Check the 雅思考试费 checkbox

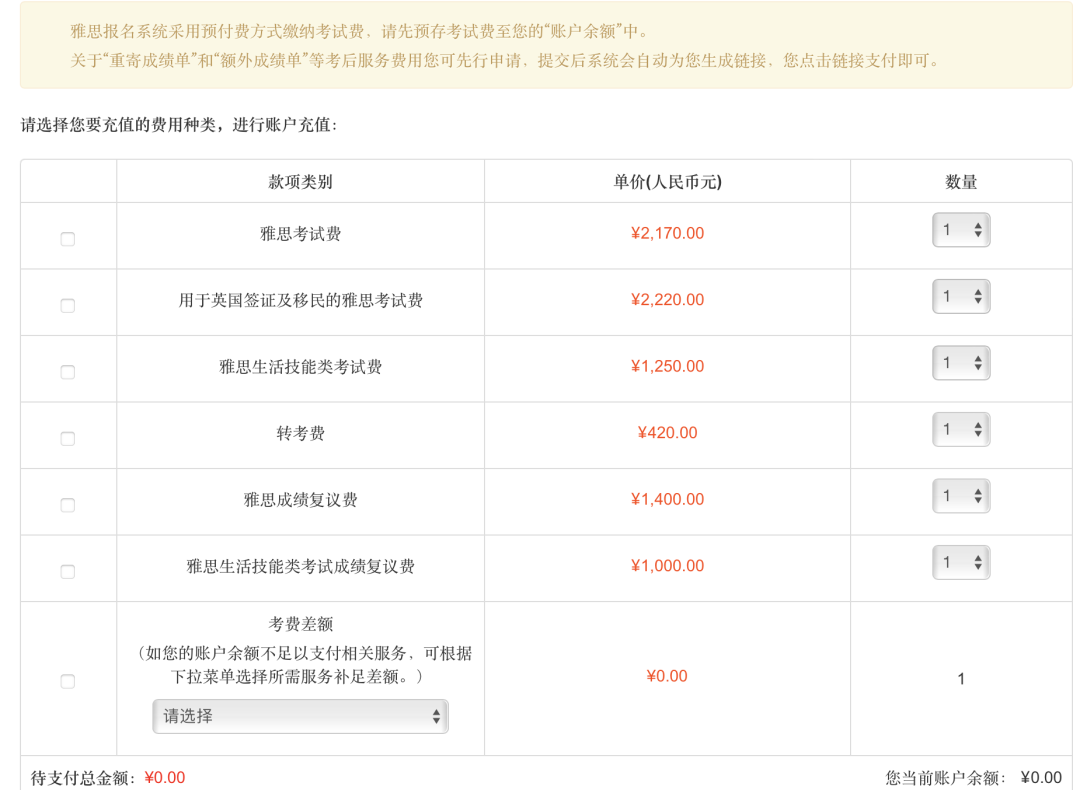pos(68,239)
